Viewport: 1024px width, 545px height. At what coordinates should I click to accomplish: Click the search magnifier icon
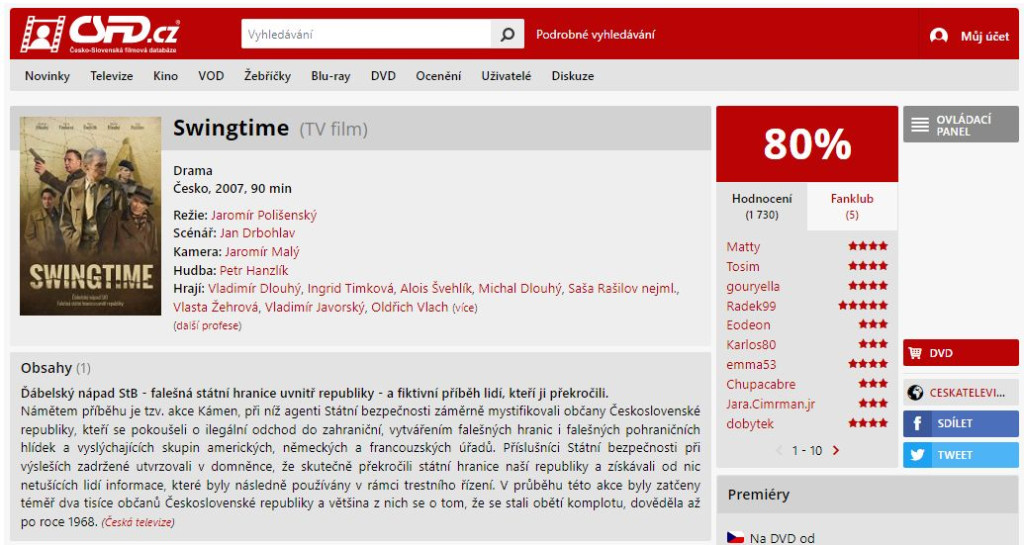(x=507, y=35)
